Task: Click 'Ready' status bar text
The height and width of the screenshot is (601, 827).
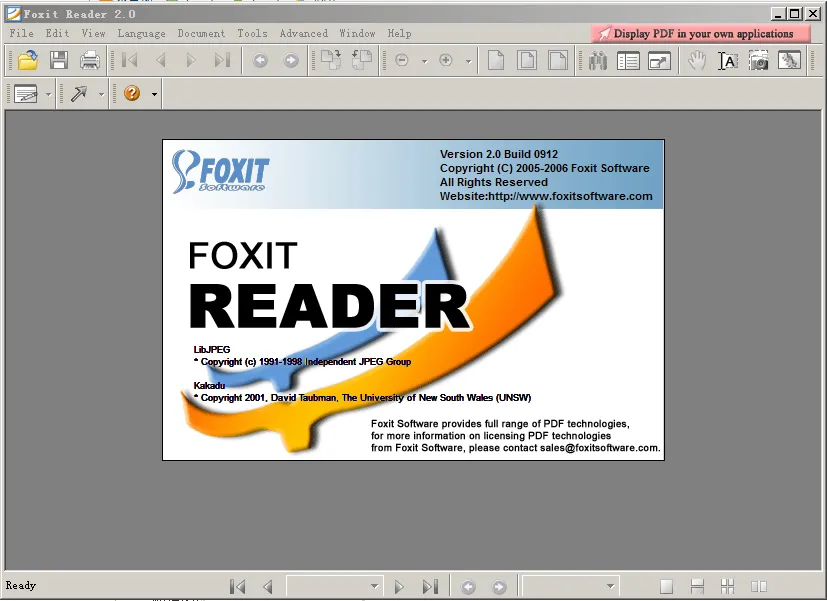Action: click(21, 585)
